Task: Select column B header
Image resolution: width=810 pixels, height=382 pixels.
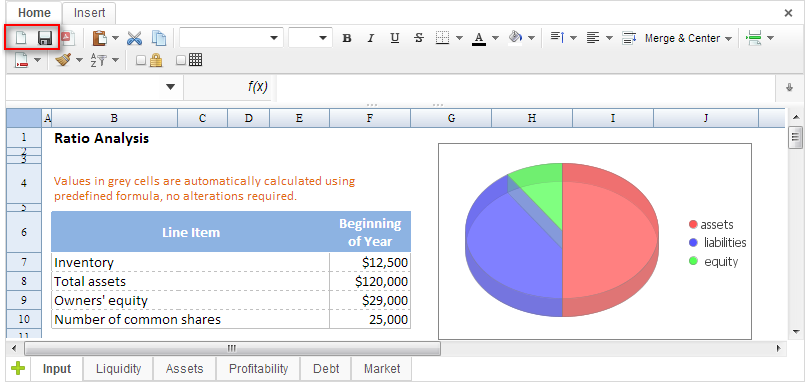Action: point(114,118)
